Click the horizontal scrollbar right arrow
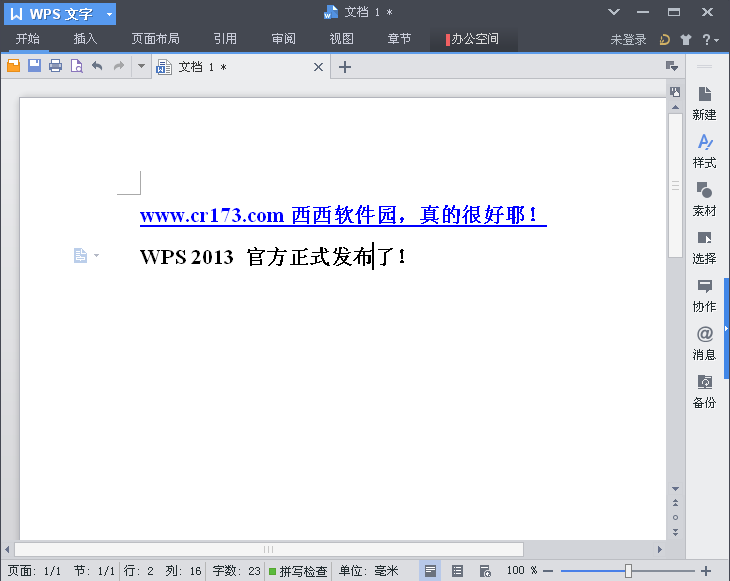The width and height of the screenshot is (730, 581). click(x=660, y=549)
